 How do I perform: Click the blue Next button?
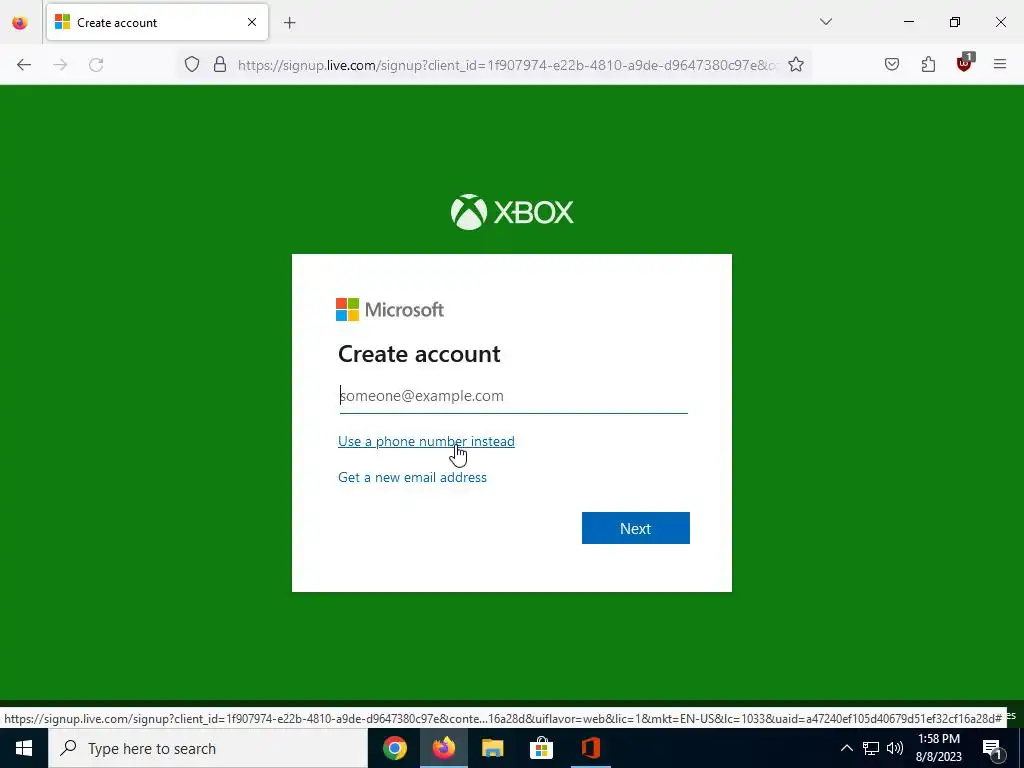point(635,528)
